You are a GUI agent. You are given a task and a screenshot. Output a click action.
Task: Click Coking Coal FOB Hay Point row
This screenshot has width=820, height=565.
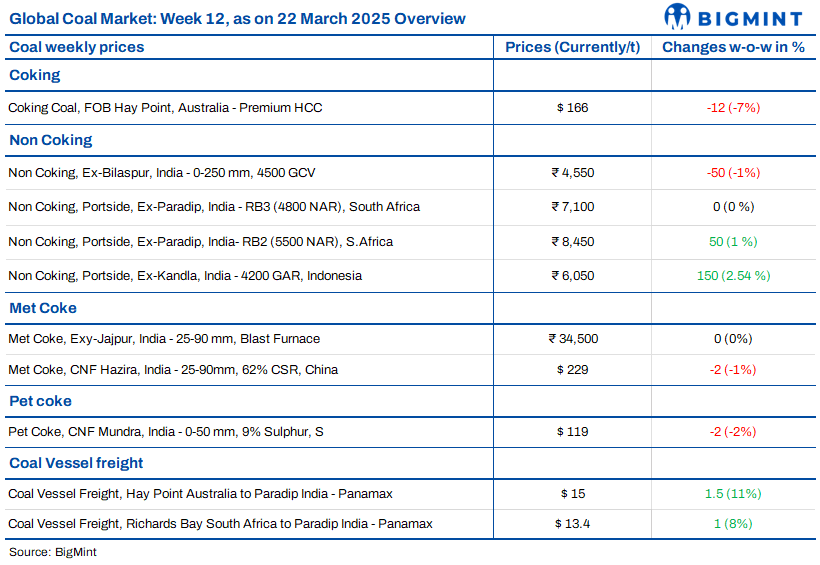pyautogui.click(x=165, y=107)
